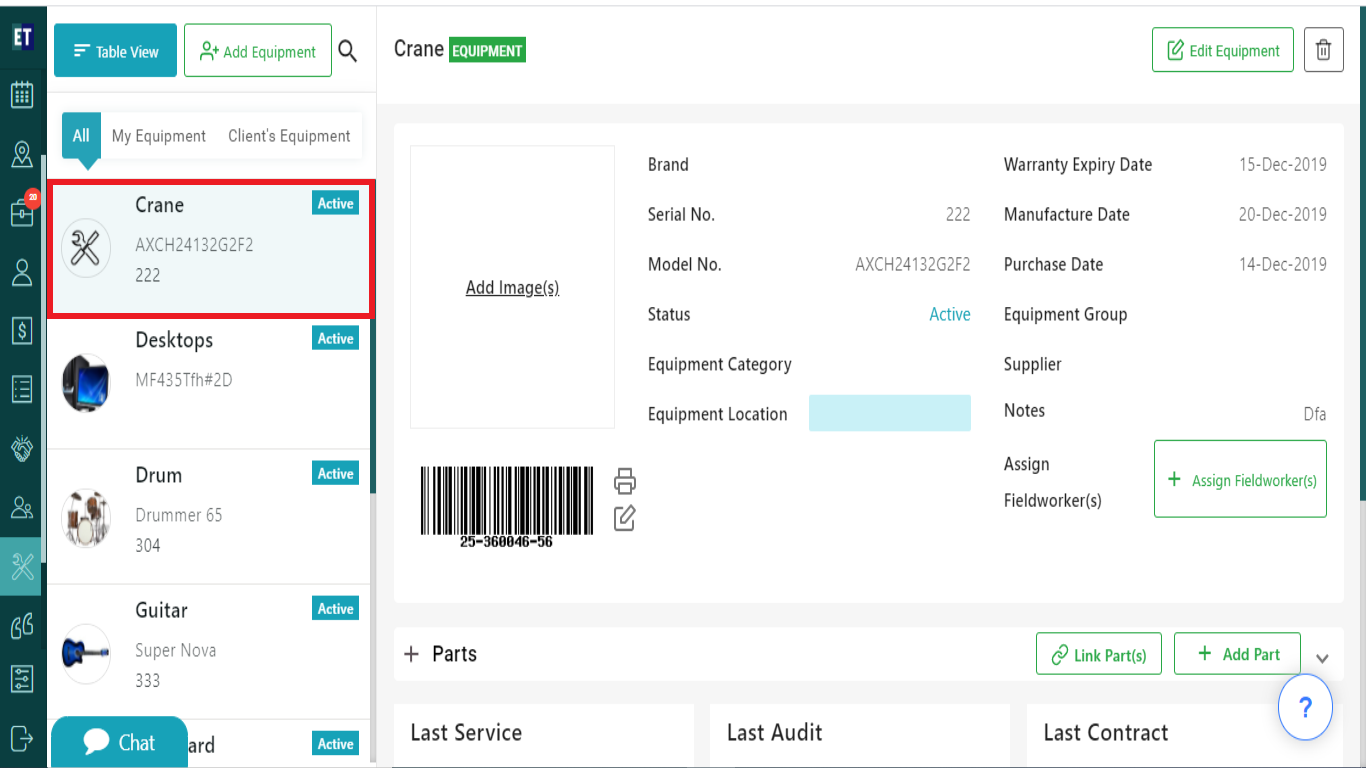Click Assign Fieldworker(s) button
The height and width of the screenshot is (768, 1366).
point(1240,479)
